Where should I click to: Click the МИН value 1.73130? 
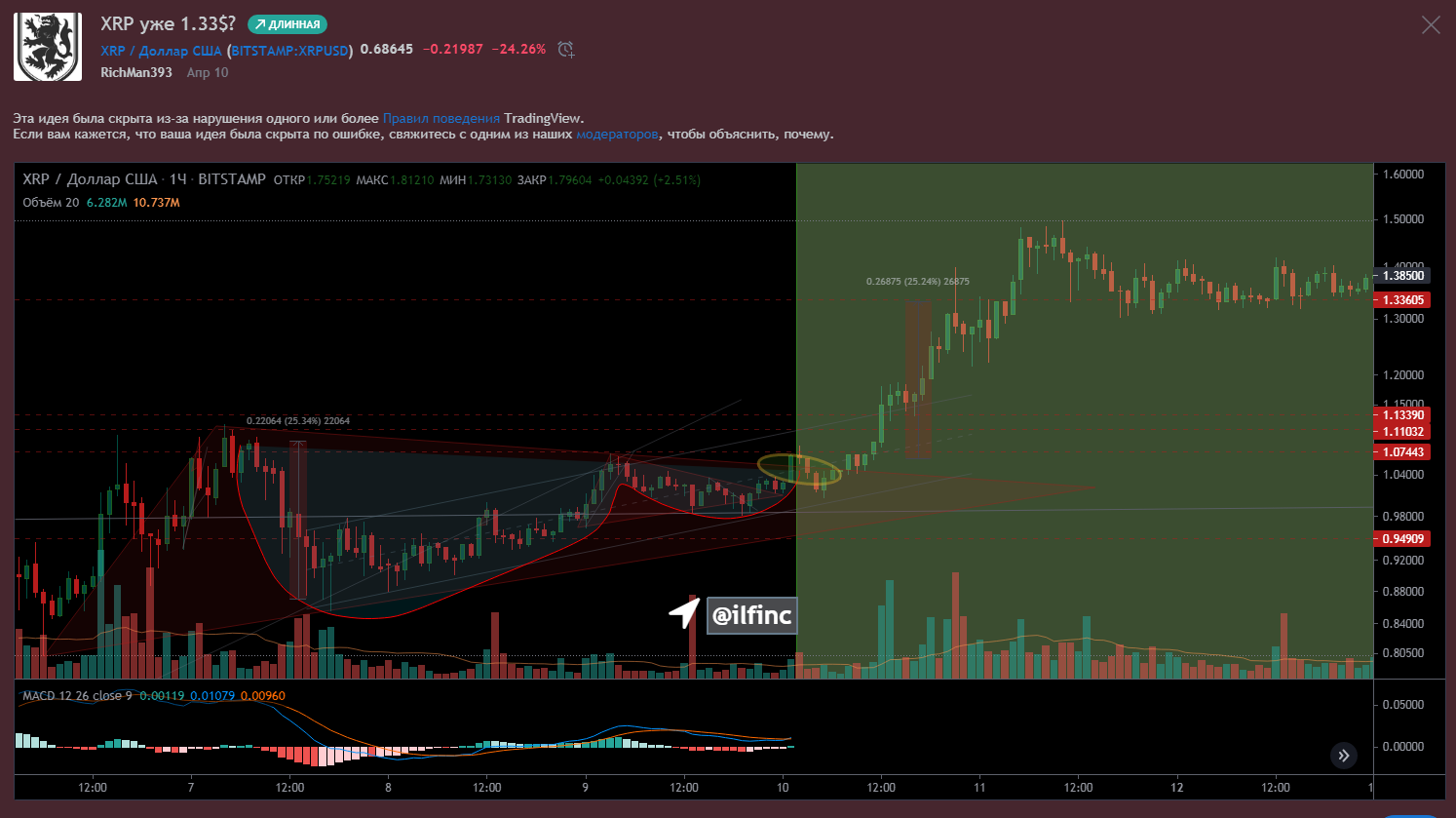(489, 180)
